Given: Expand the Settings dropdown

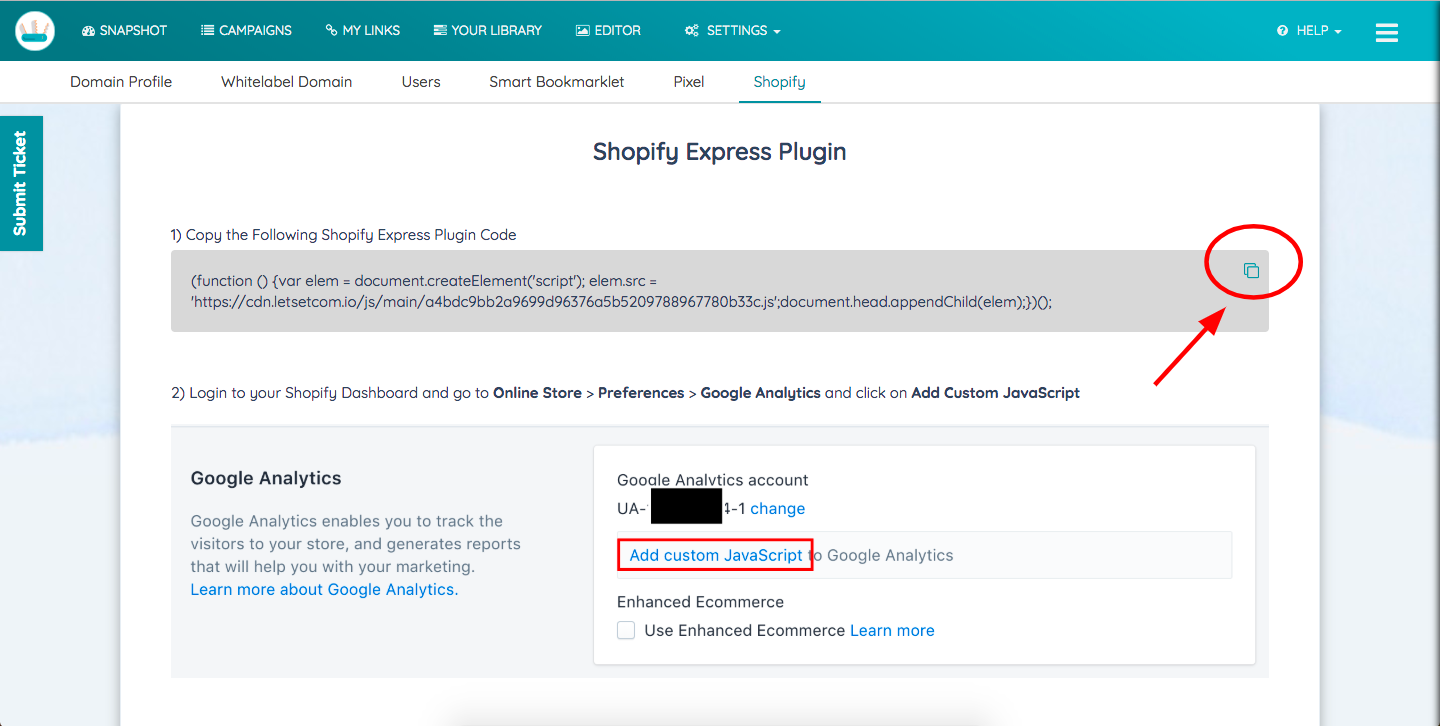Looking at the screenshot, I should pos(733,31).
